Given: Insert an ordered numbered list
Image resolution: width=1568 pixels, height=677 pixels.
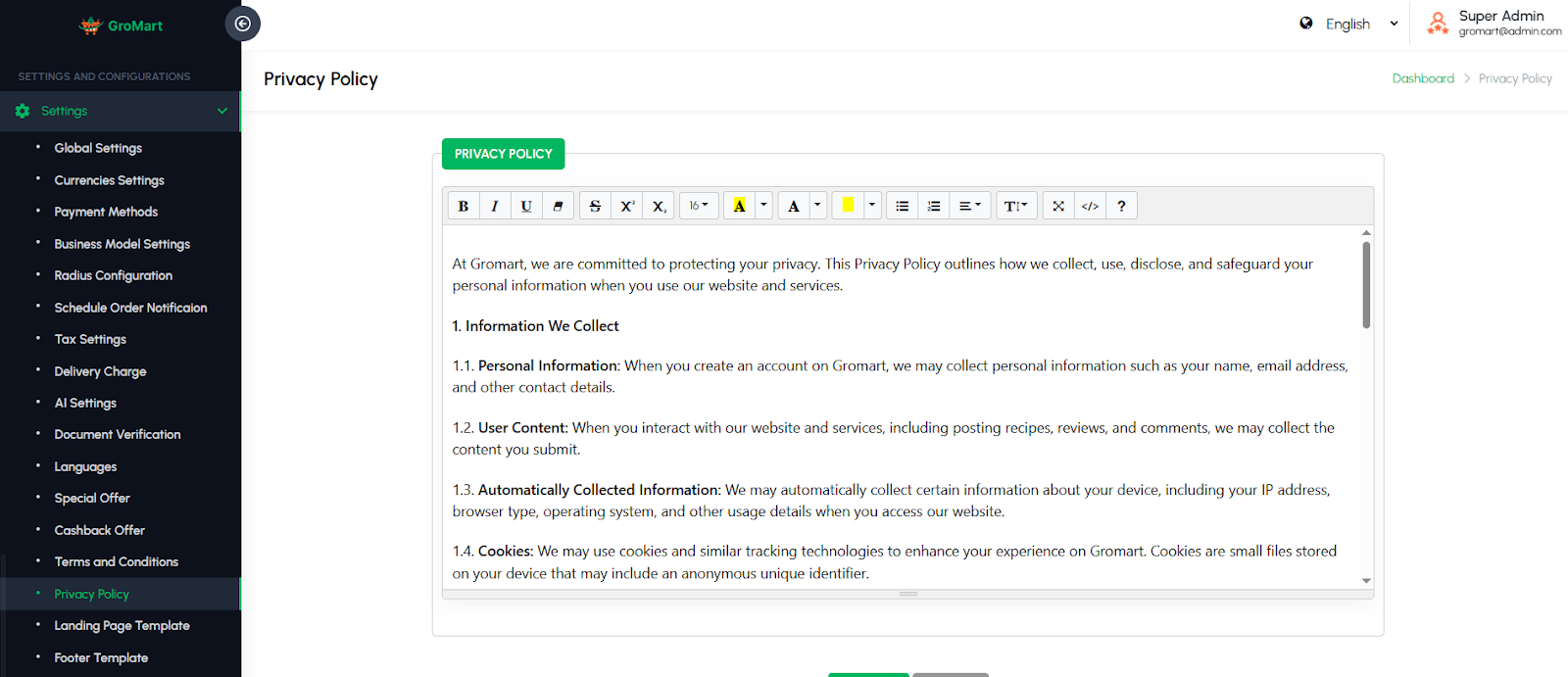Looking at the screenshot, I should tap(934, 206).
